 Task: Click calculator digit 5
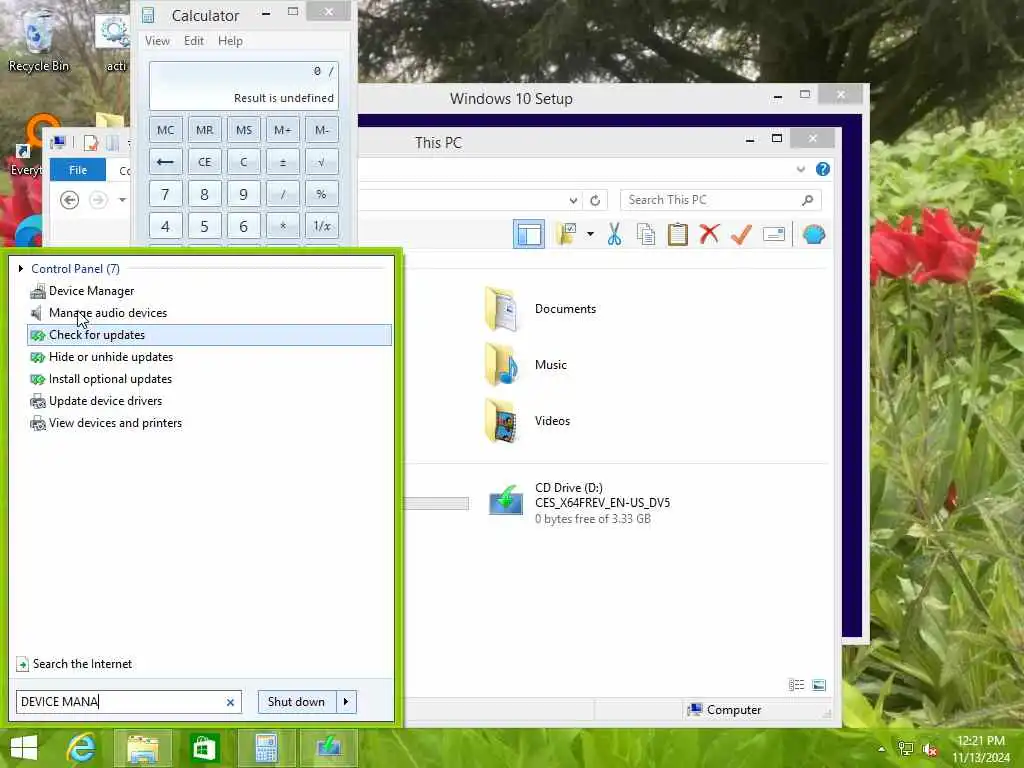tap(204, 226)
